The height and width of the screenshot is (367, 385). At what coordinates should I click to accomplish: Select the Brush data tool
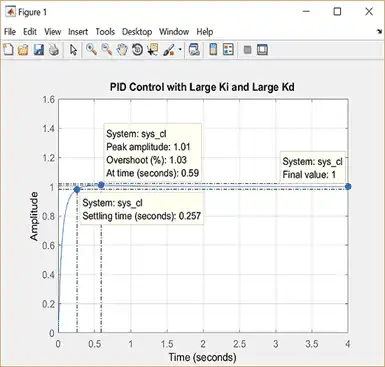point(169,50)
